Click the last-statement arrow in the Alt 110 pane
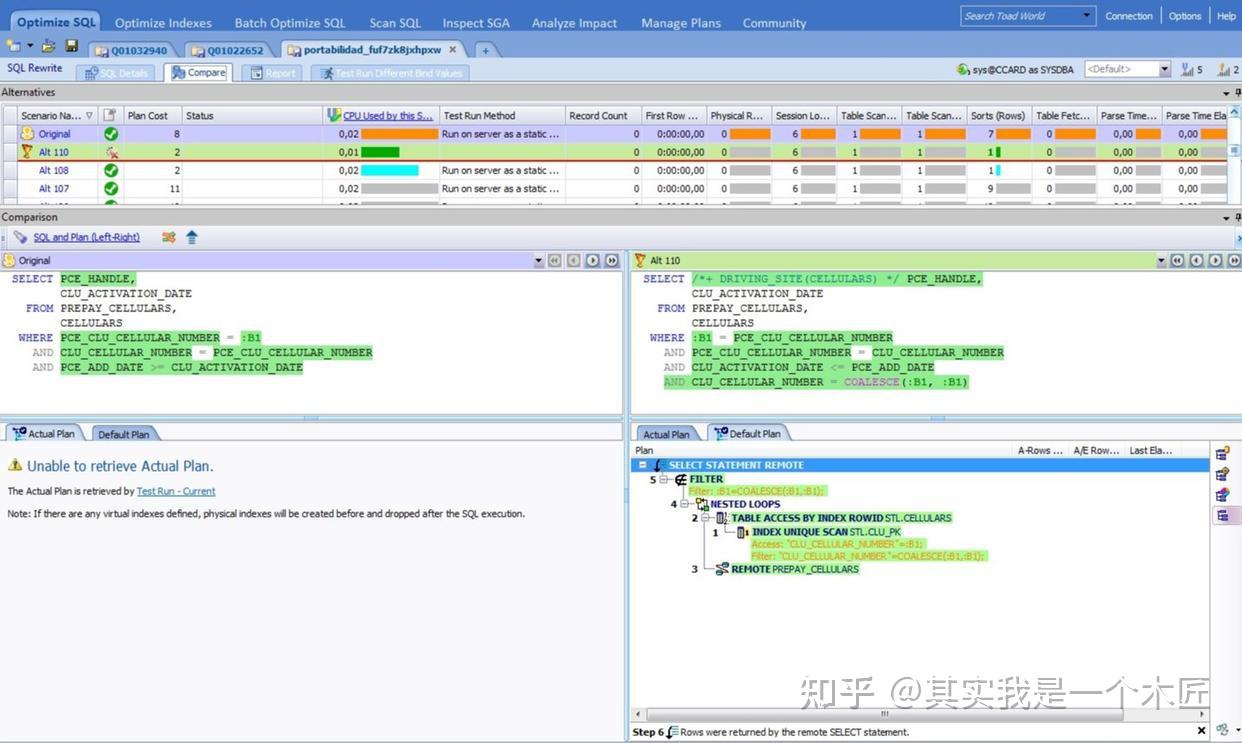This screenshot has width=1242, height=743. [x=1234, y=260]
